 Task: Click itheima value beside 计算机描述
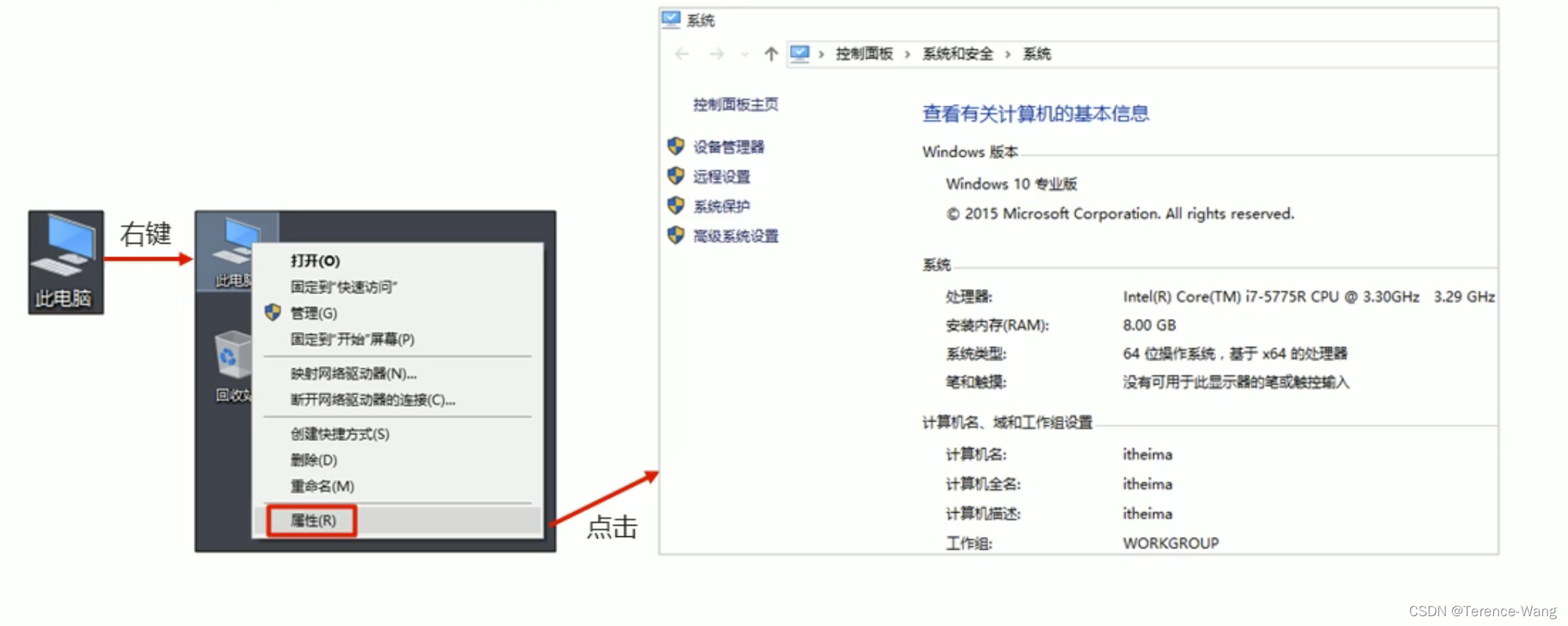(x=1147, y=514)
